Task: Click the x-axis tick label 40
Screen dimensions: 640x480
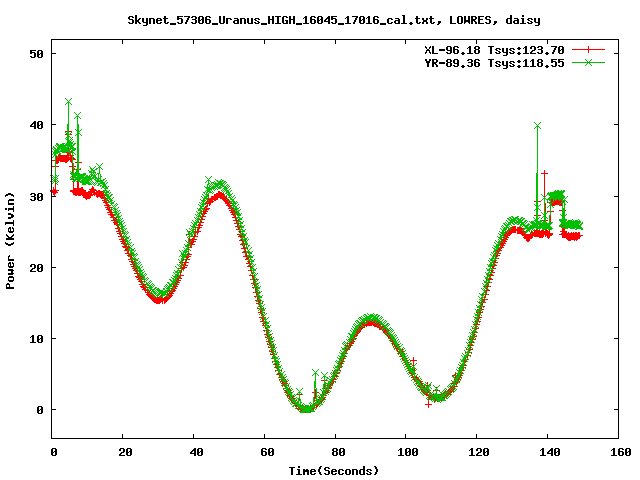Action: click(x=196, y=452)
